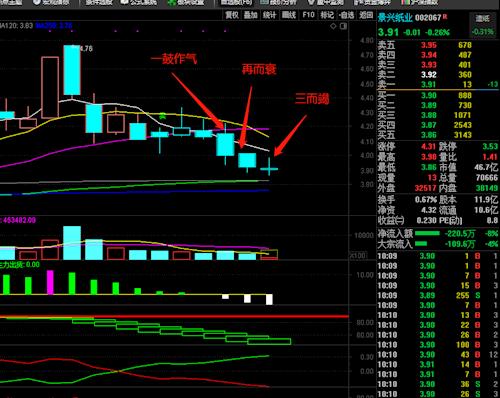
Task: Click the red R badge next to 002067
Action: [445, 17]
